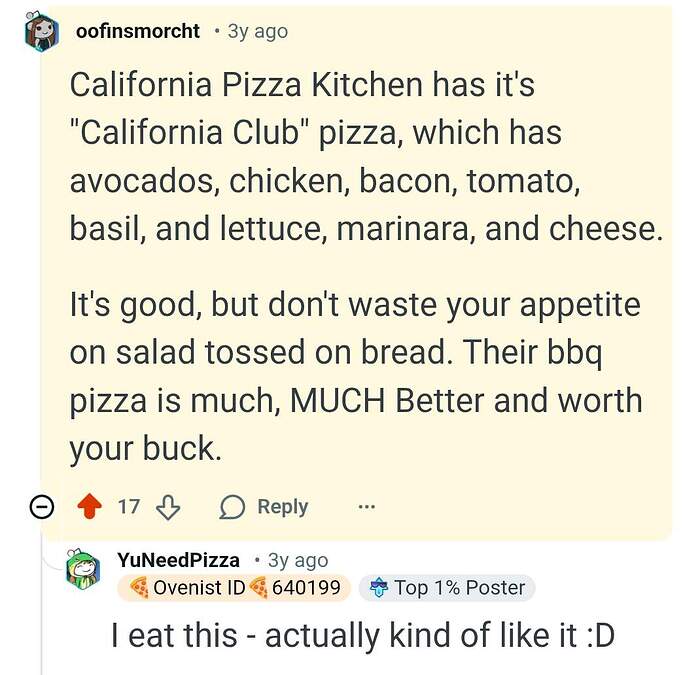
Task: Click the Ovenist ID 640199 flair text
Action: click(236, 588)
